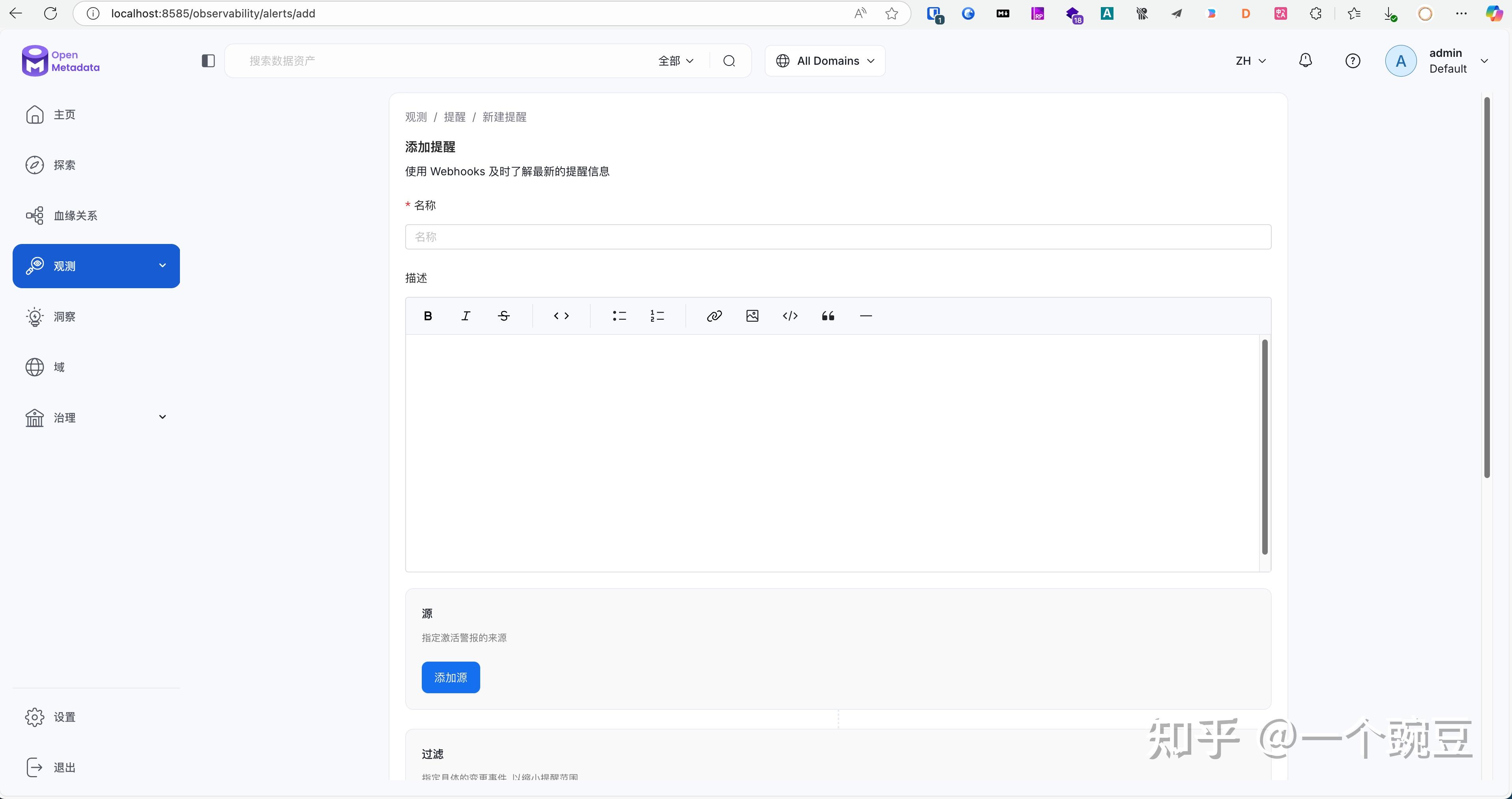1512x799 pixels.
Task: Insert bulleted list in description
Action: point(619,316)
